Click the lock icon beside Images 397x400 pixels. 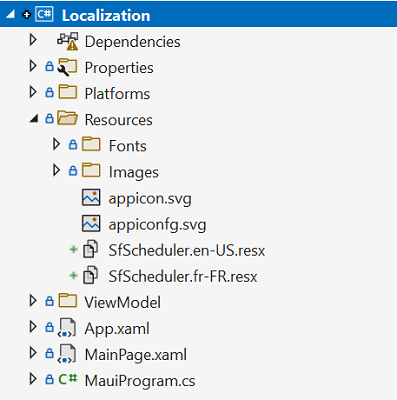click(x=73, y=170)
